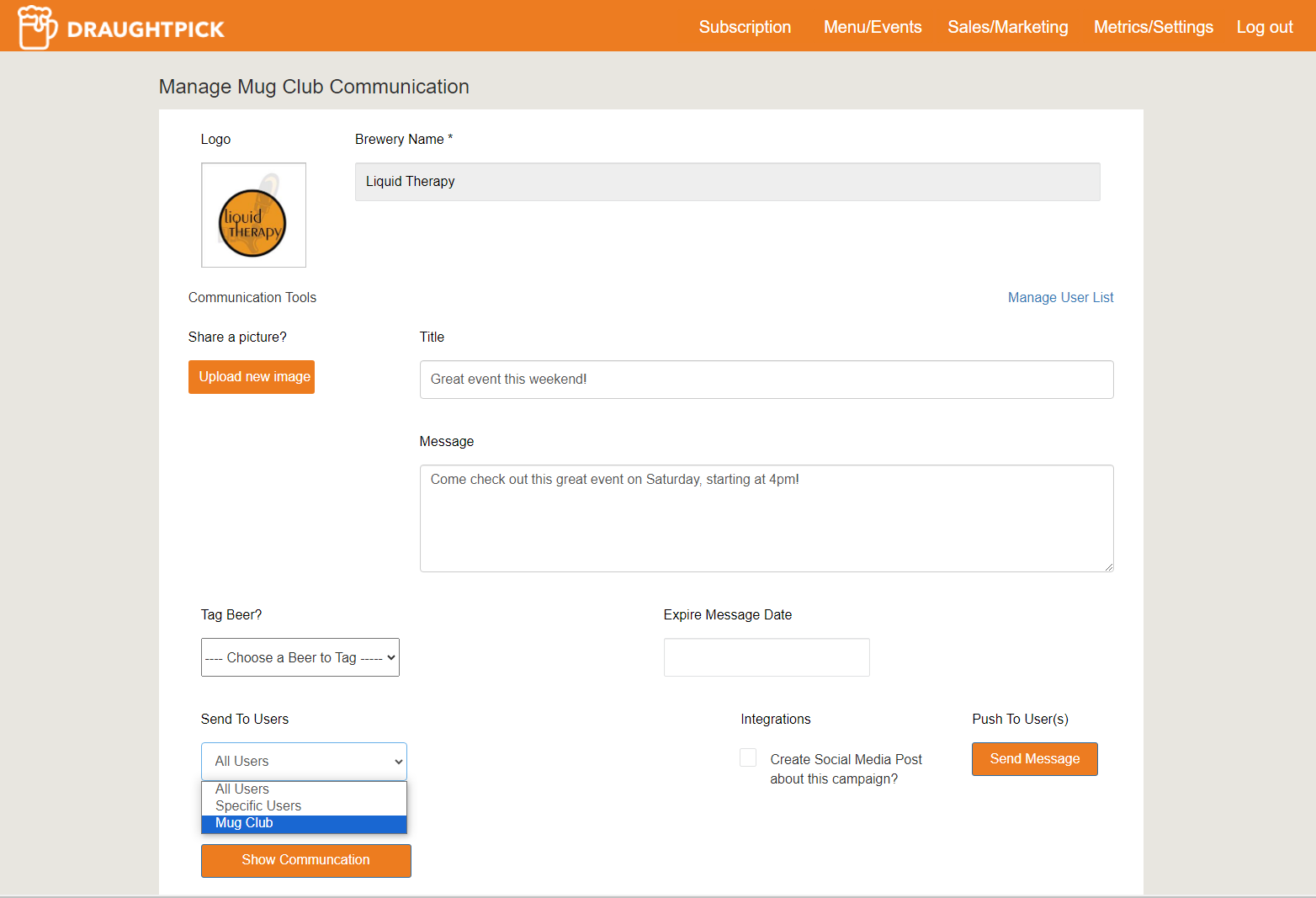
Task: Collapse the Send To Users dropdown
Action: pos(304,761)
